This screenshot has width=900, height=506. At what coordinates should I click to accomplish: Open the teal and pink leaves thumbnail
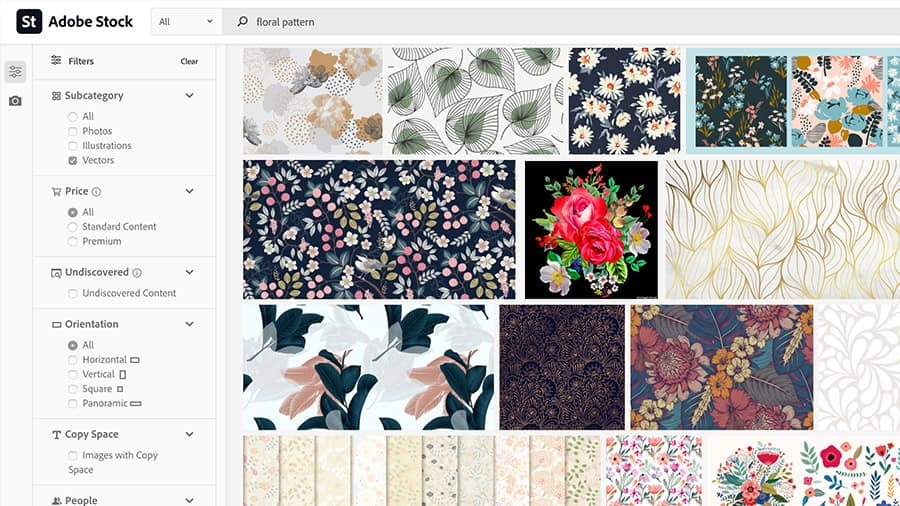point(368,367)
